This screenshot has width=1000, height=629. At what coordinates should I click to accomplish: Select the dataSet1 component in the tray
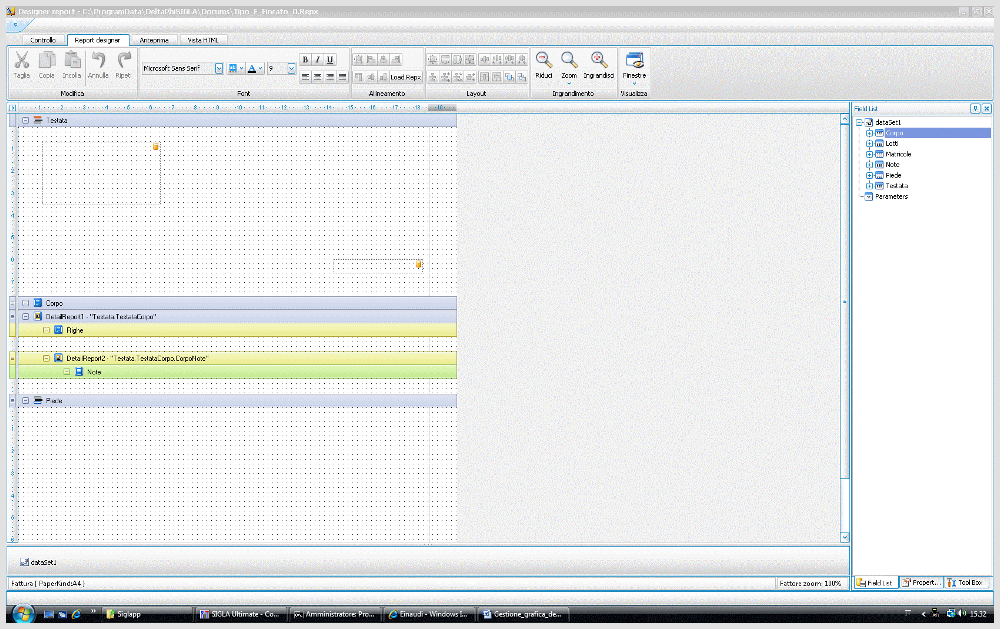(x=38, y=563)
